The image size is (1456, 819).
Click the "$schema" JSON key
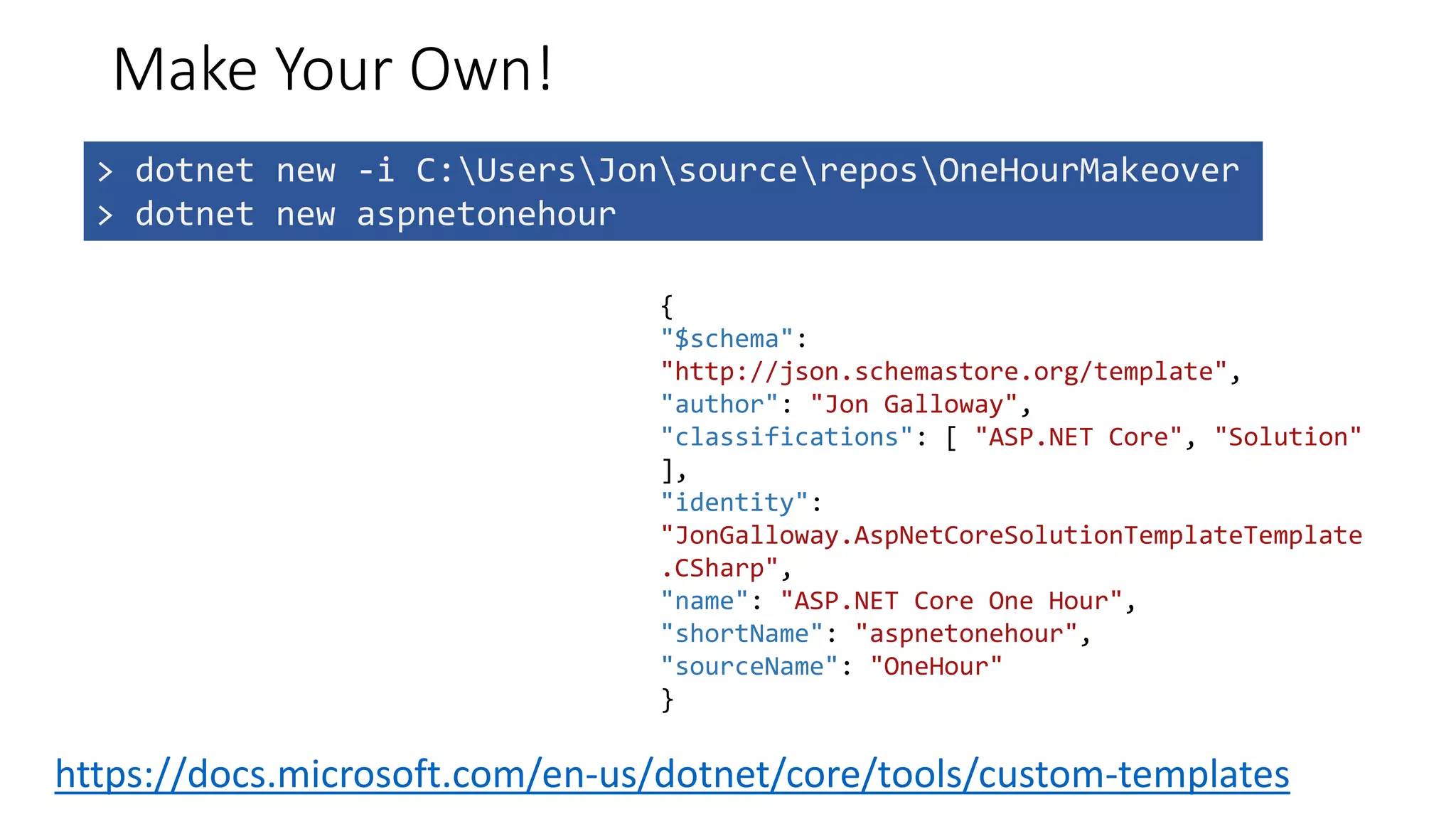pyautogui.click(x=727, y=339)
